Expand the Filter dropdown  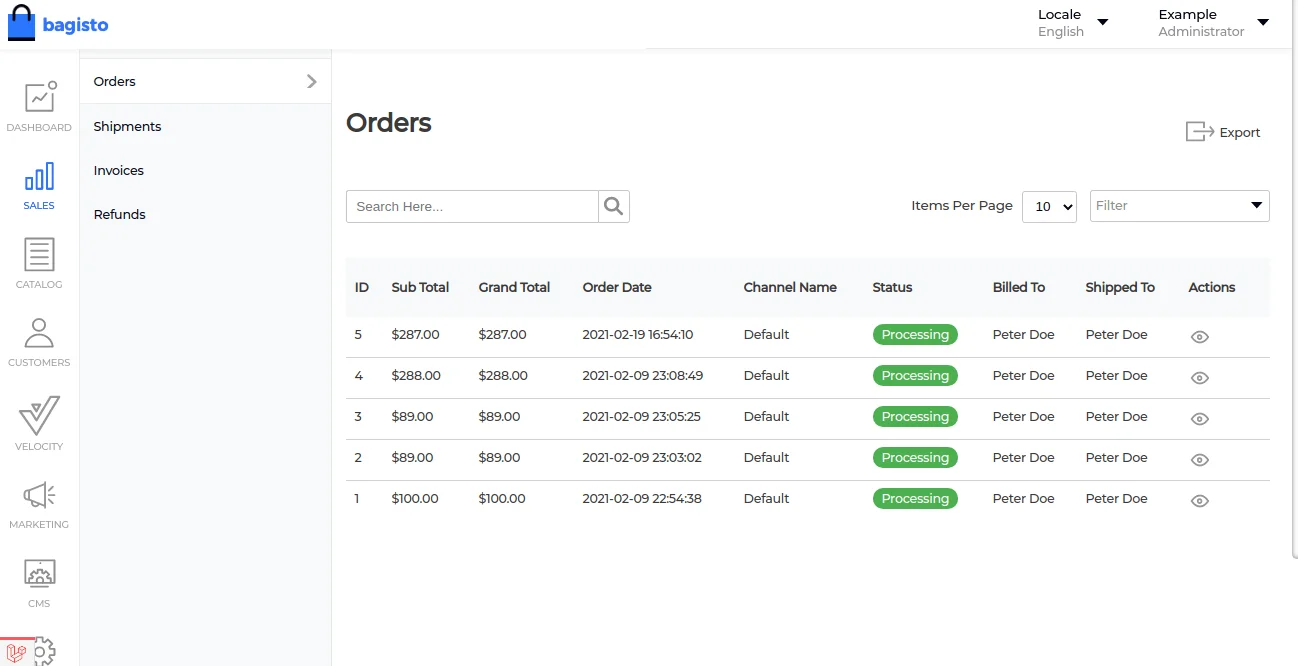pos(1179,206)
